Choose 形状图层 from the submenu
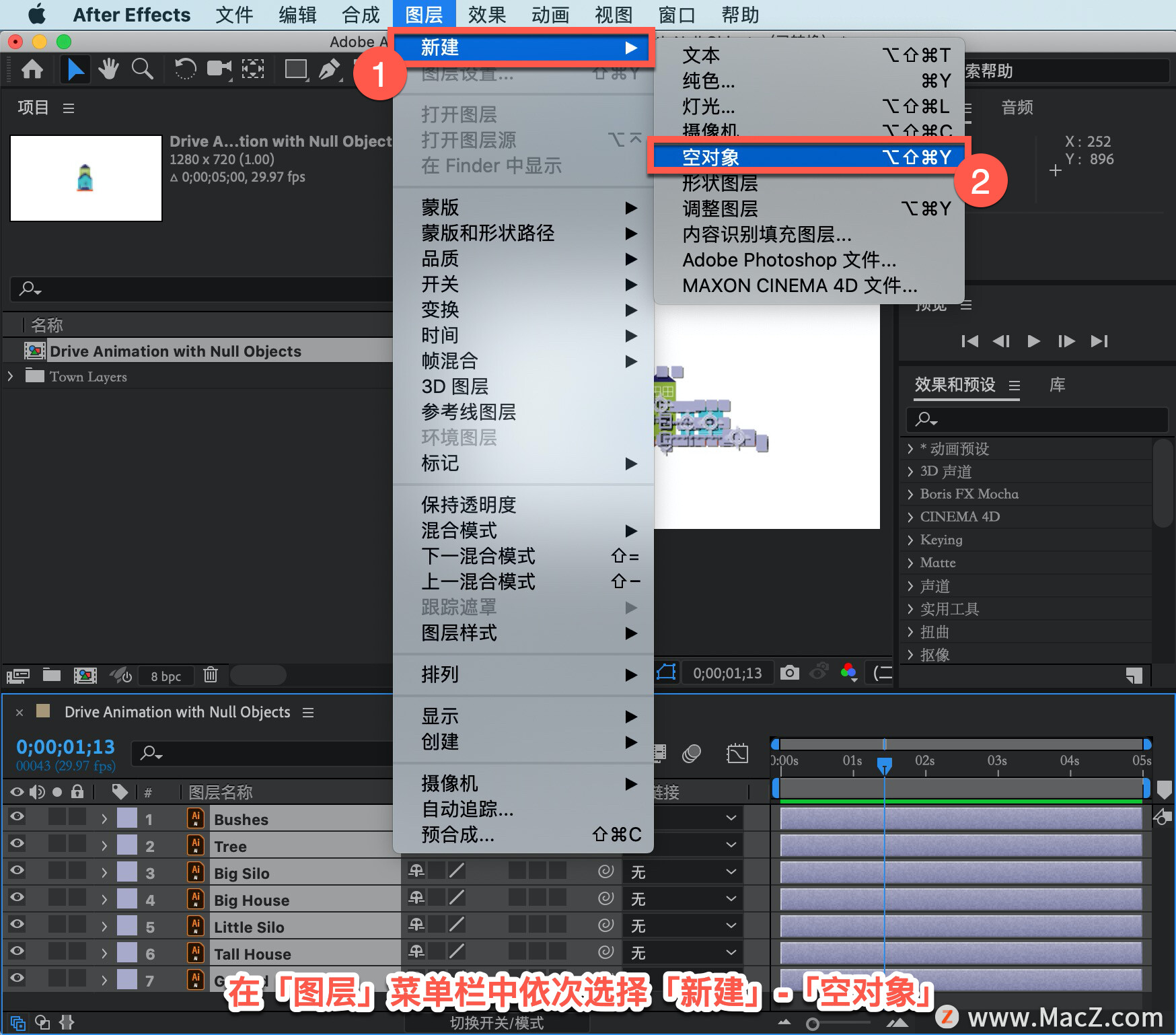This screenshot has width=1176, height=1035. pyautogui.click(x=809, y=183)
